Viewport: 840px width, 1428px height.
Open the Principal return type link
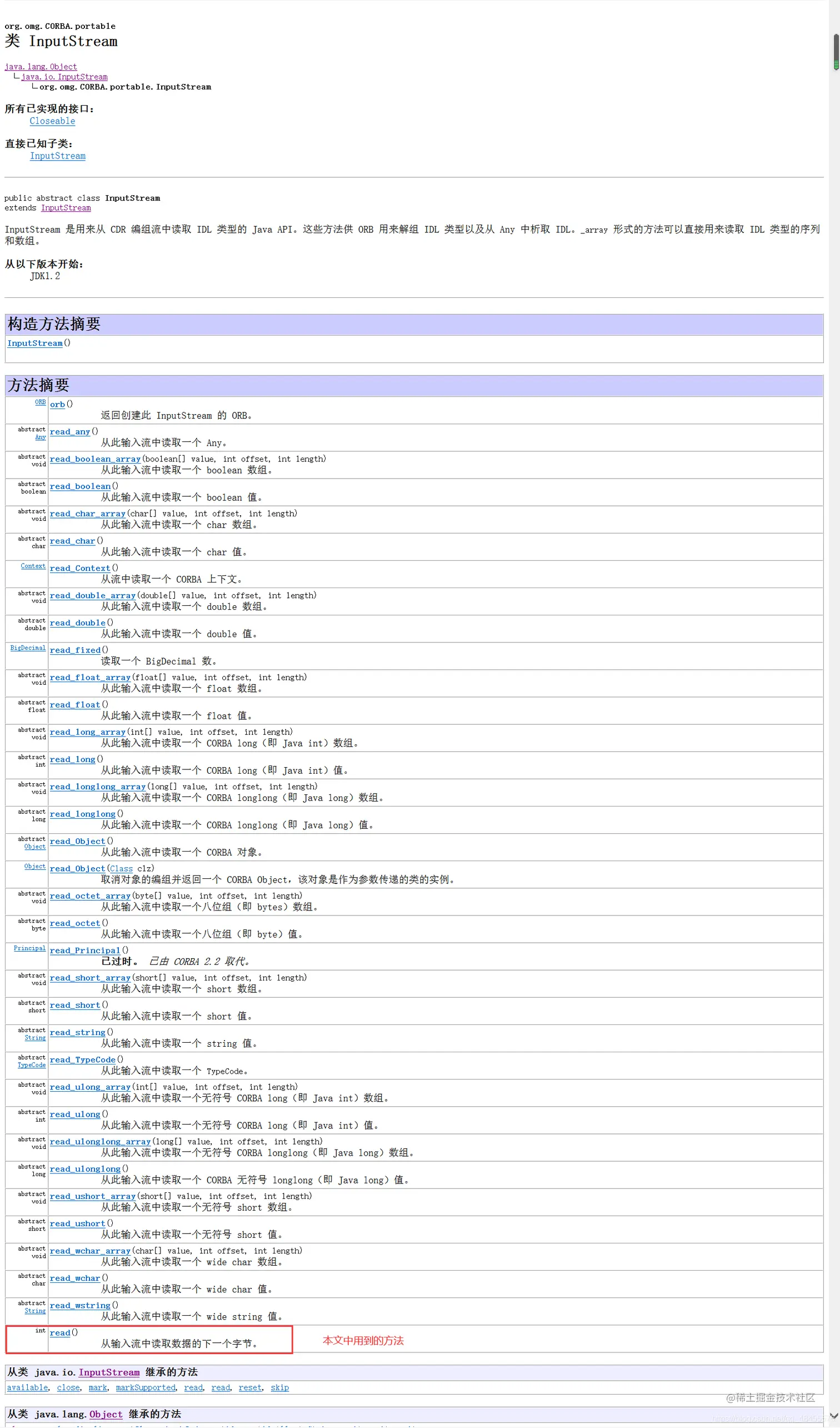tap(29, 949)
